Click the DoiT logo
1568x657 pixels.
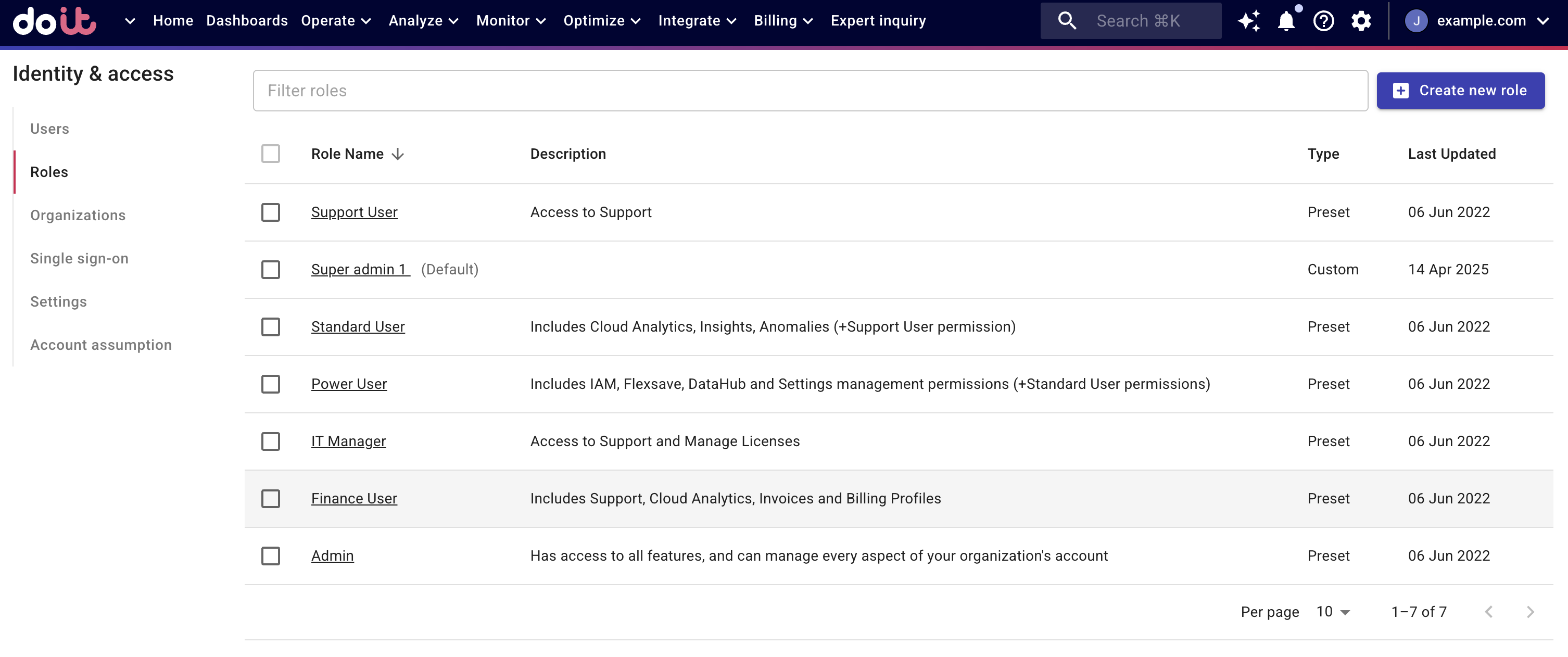pyautogui.click(x=54, y=21)
